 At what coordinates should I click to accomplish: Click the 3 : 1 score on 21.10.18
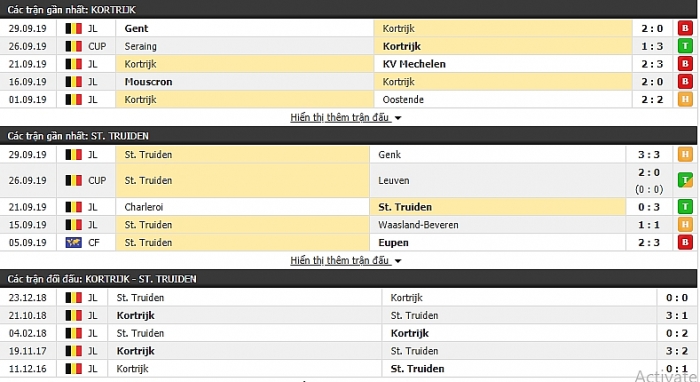pyautogui.click(x=677, y=316)
